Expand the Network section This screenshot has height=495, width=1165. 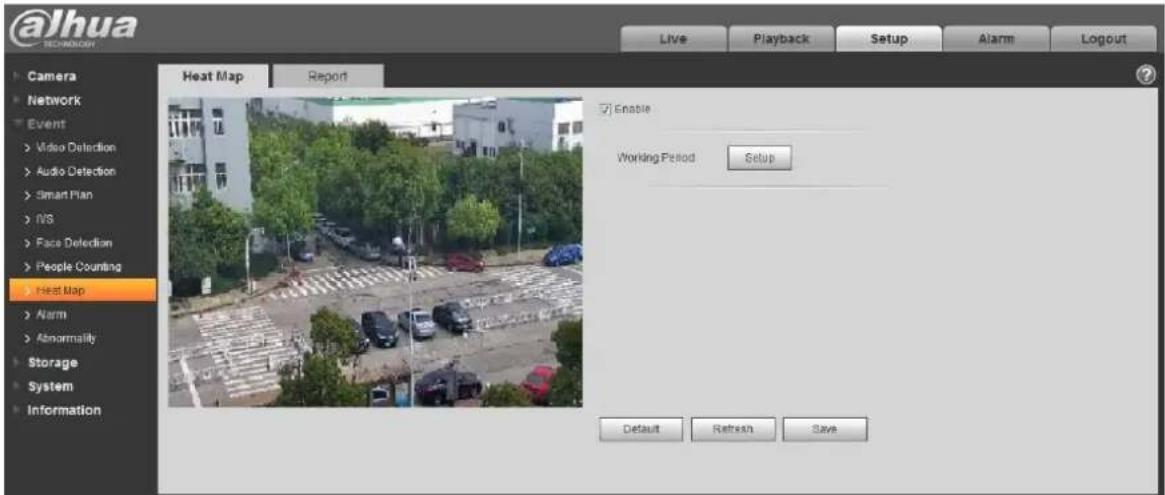pos(53,100)
